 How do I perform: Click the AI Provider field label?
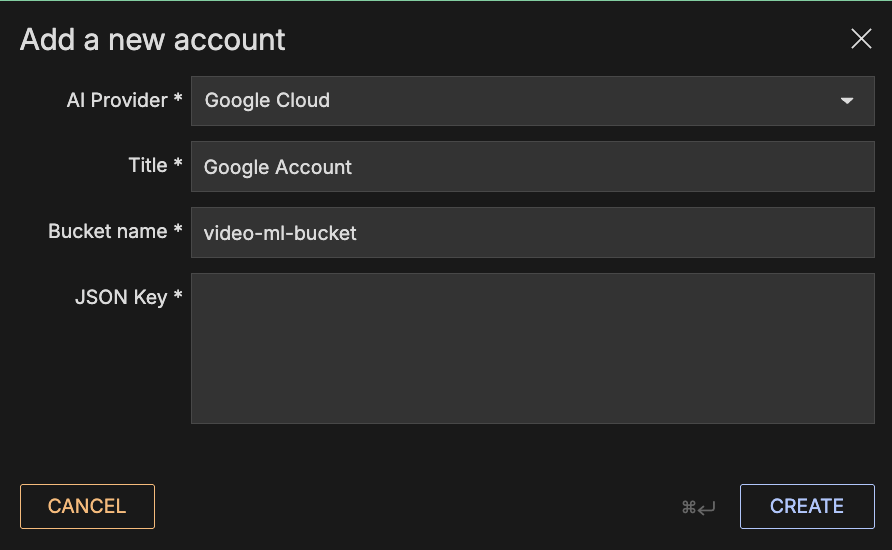point(118,100)
